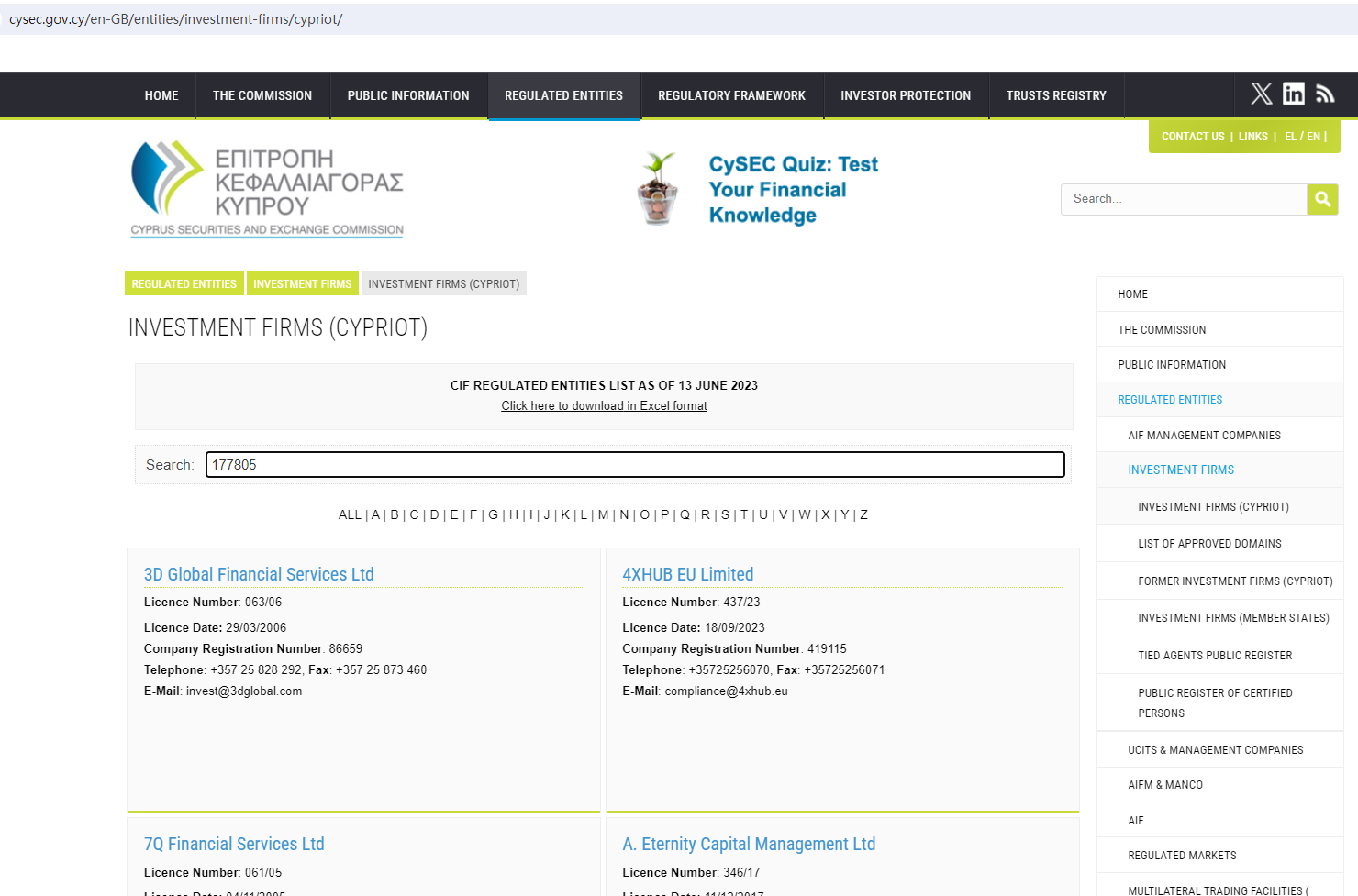Open the Trusts Registry menu item
This screenshot has width=1358, height=896.
coord(1055,95)
